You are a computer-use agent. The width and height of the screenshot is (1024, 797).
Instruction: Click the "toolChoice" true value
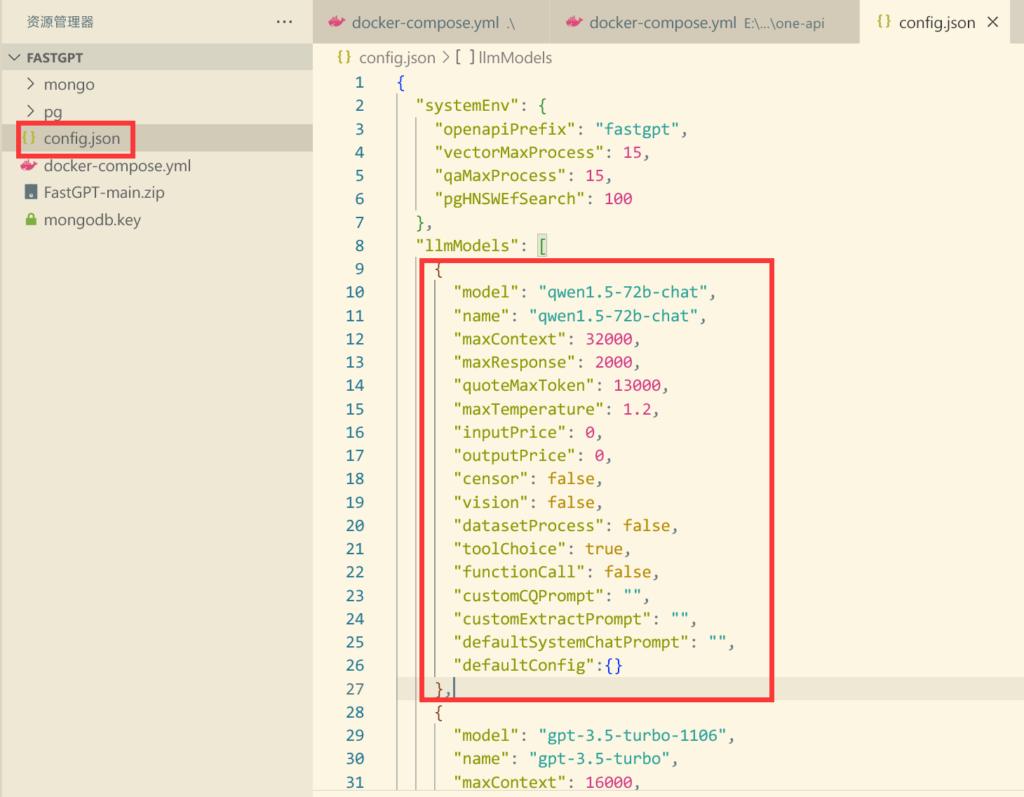[603, 549]
